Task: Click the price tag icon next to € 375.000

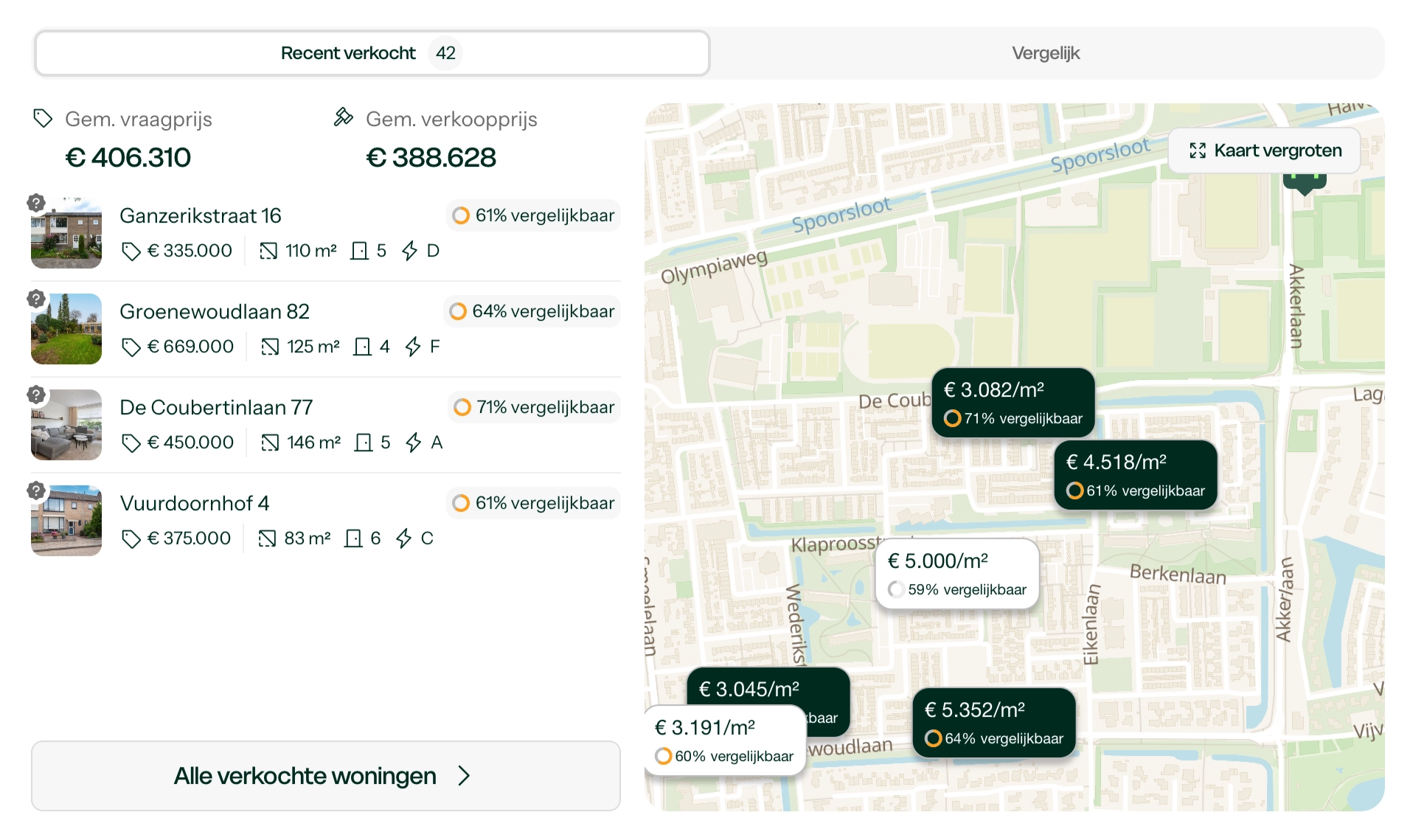Action: pos(131,539)
